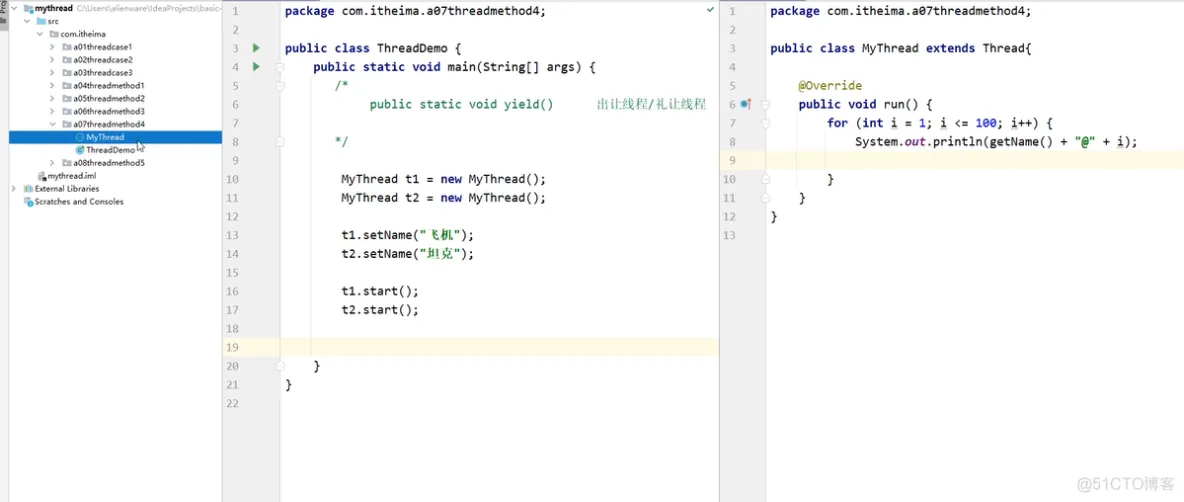Select the a02threadcase2 package name
Image resolution: width=1184 pixels, height=502 pixels.
coord(103,60)
